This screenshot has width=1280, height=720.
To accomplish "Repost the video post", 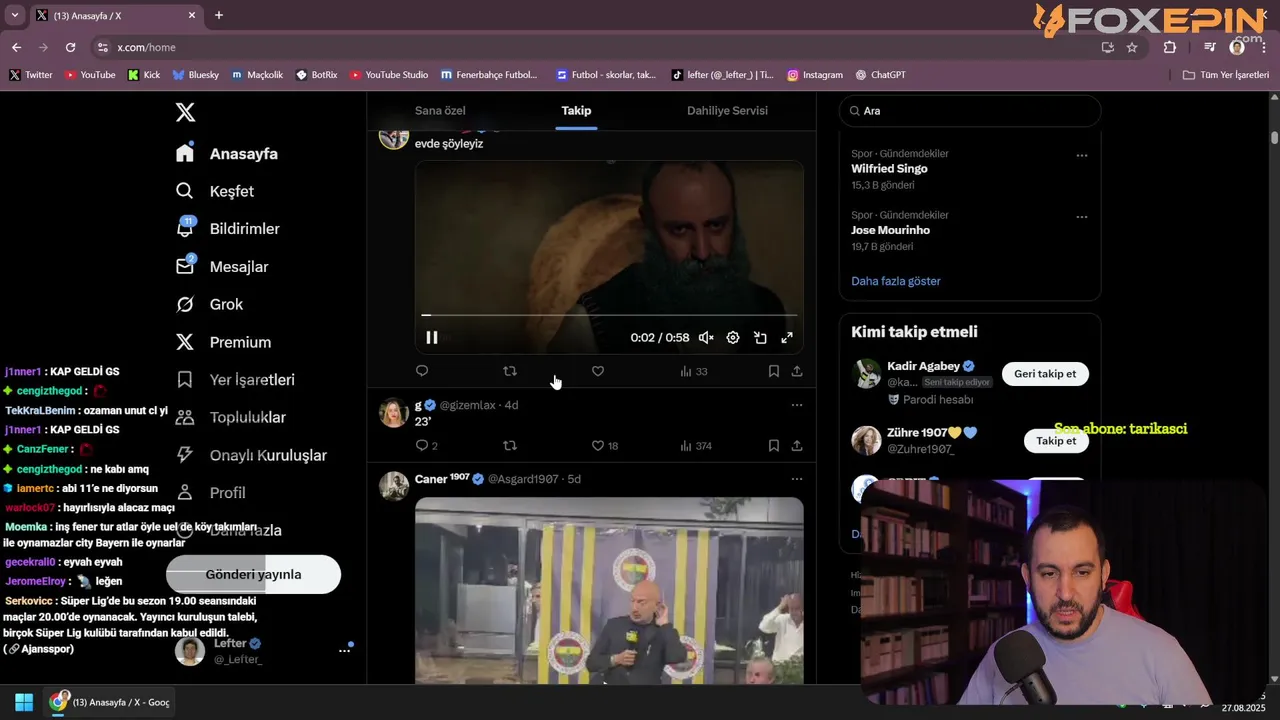I will coord(510,371).
